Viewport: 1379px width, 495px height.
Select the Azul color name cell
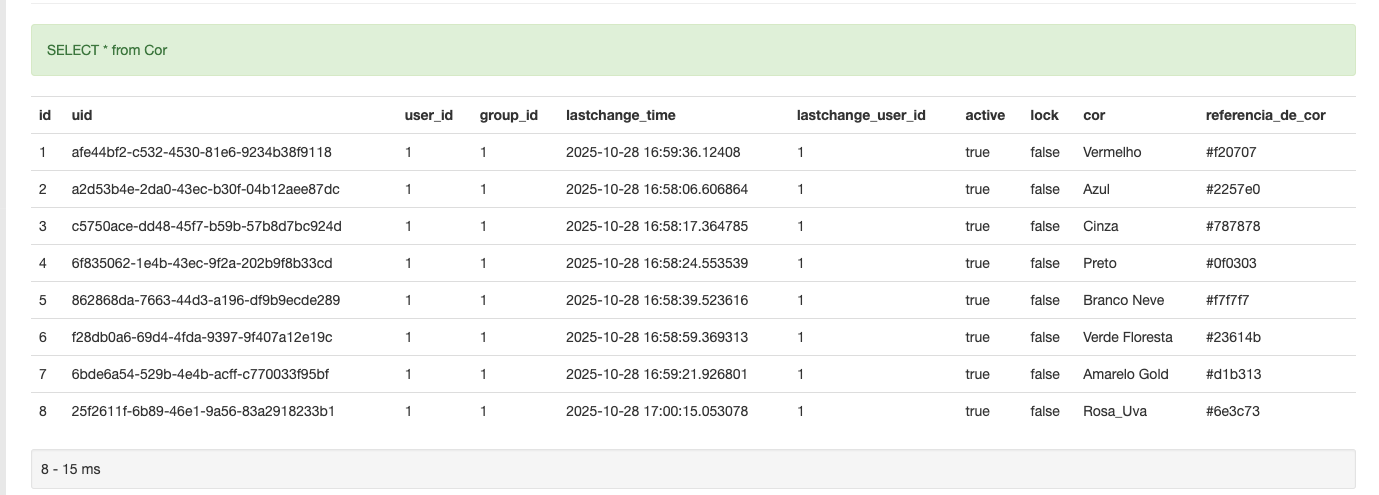pos(1096,189)
